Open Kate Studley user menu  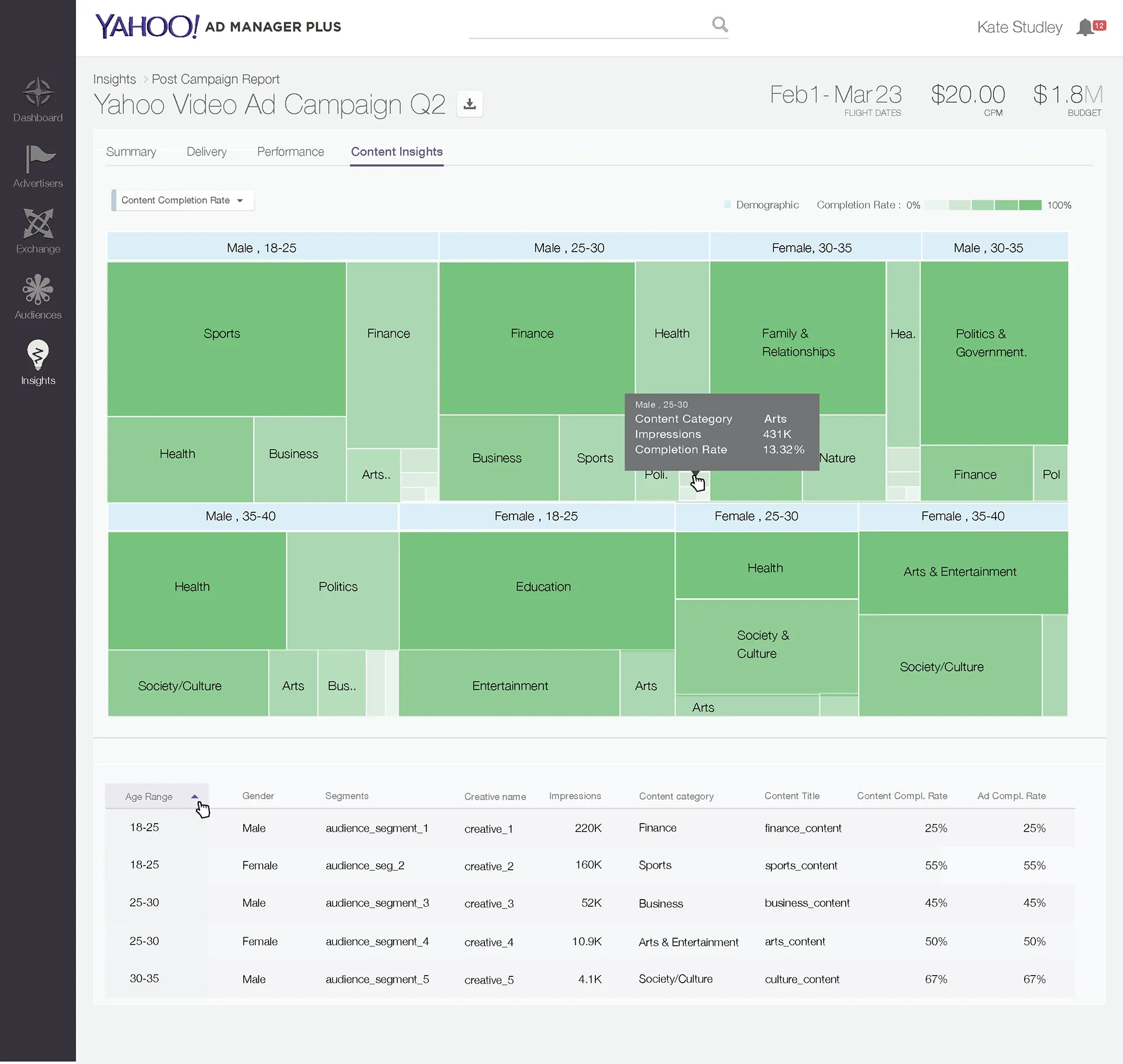[1019, 27]
